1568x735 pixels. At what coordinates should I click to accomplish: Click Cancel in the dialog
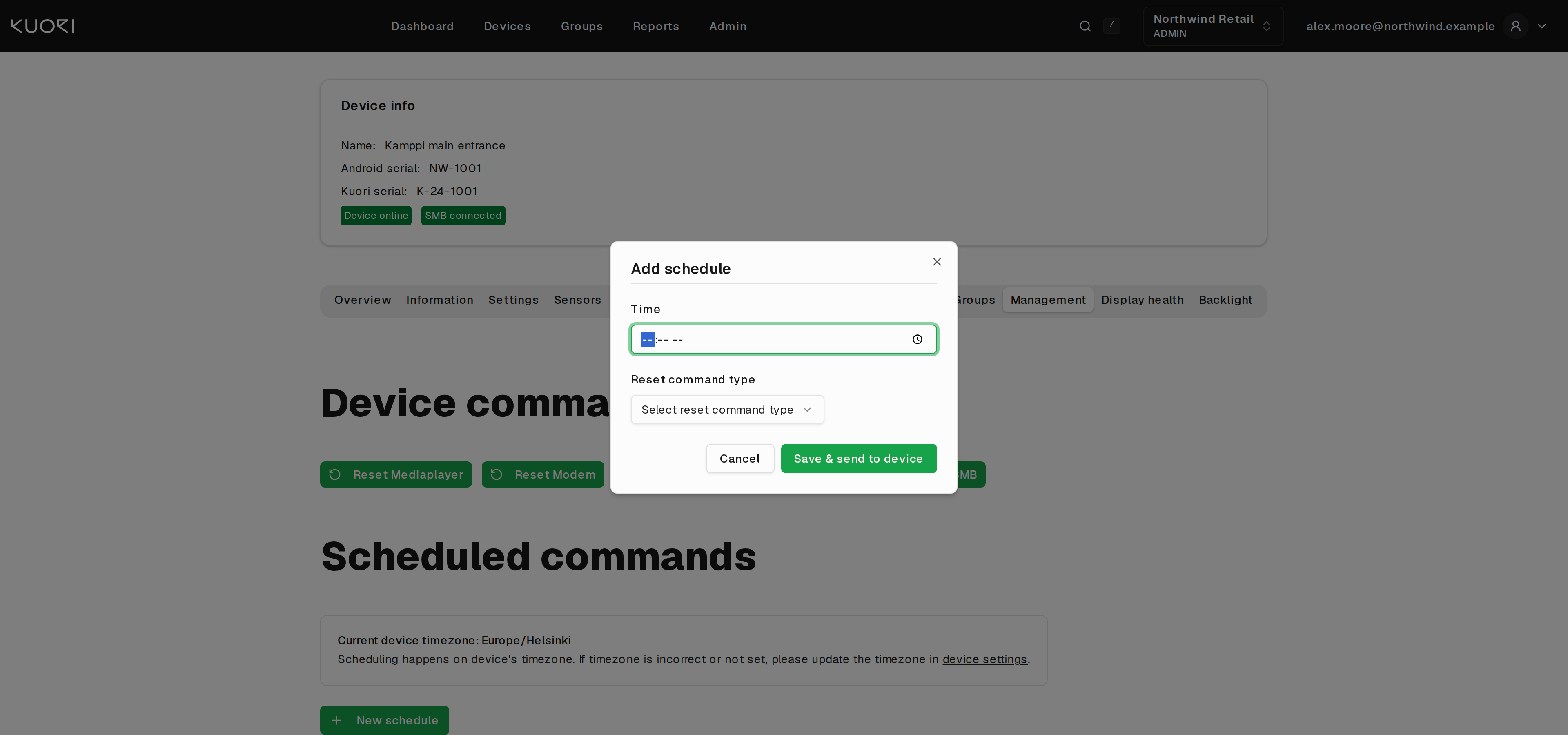pos(739,459)
